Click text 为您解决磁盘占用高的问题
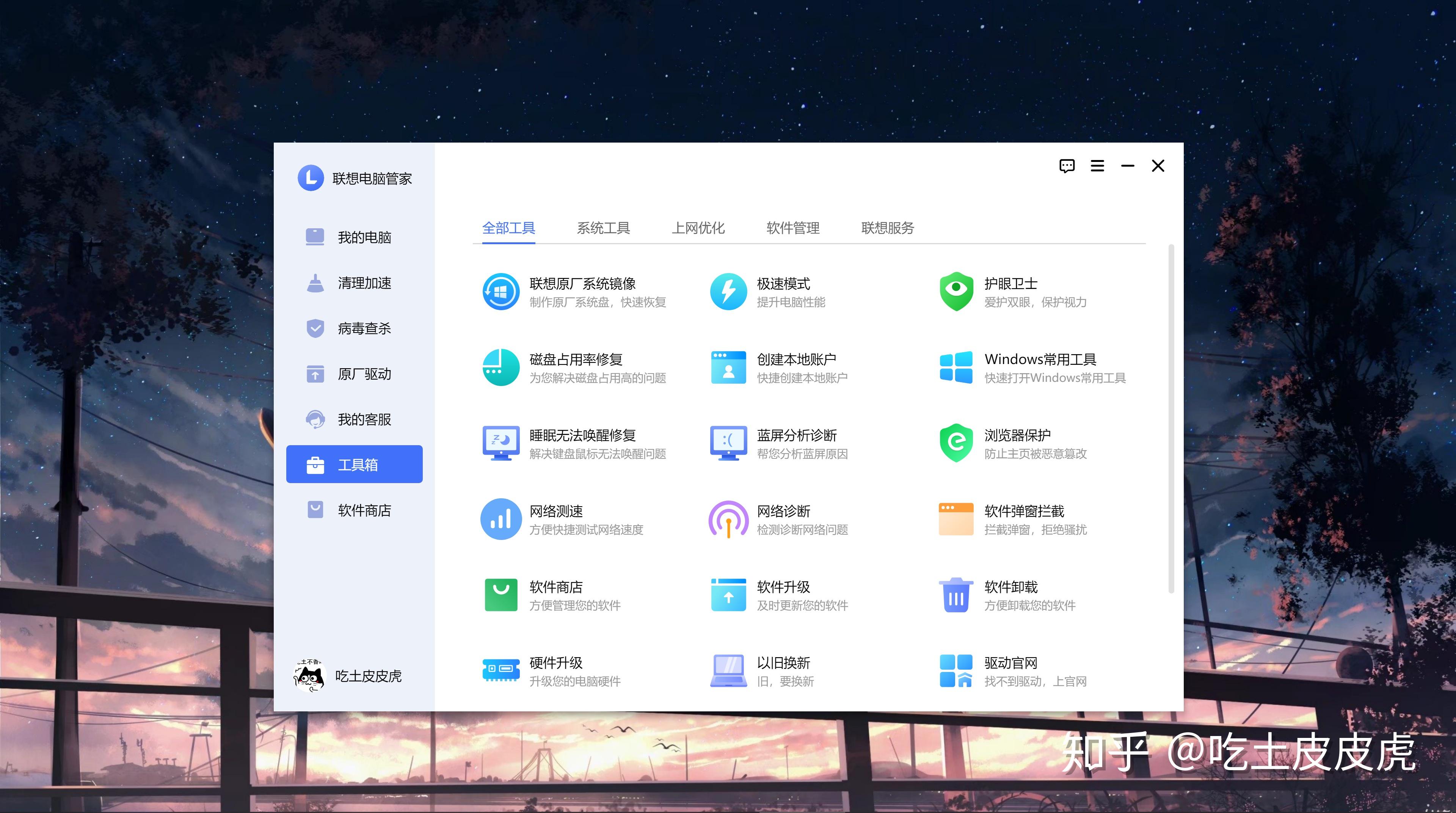1456x813 pixels. point(598,378)
